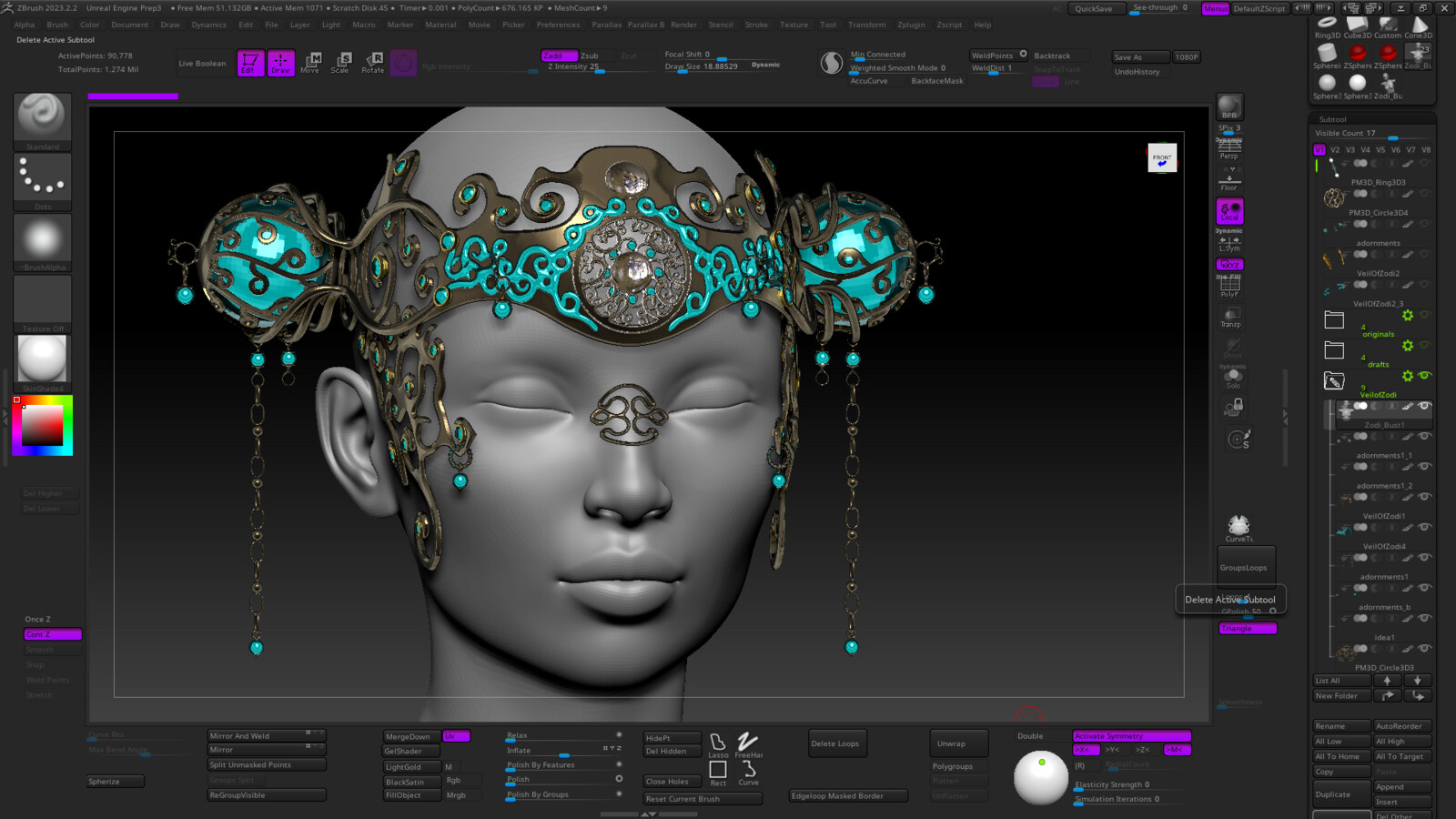Expand the drafts subtool folder

pos(1334,350)
